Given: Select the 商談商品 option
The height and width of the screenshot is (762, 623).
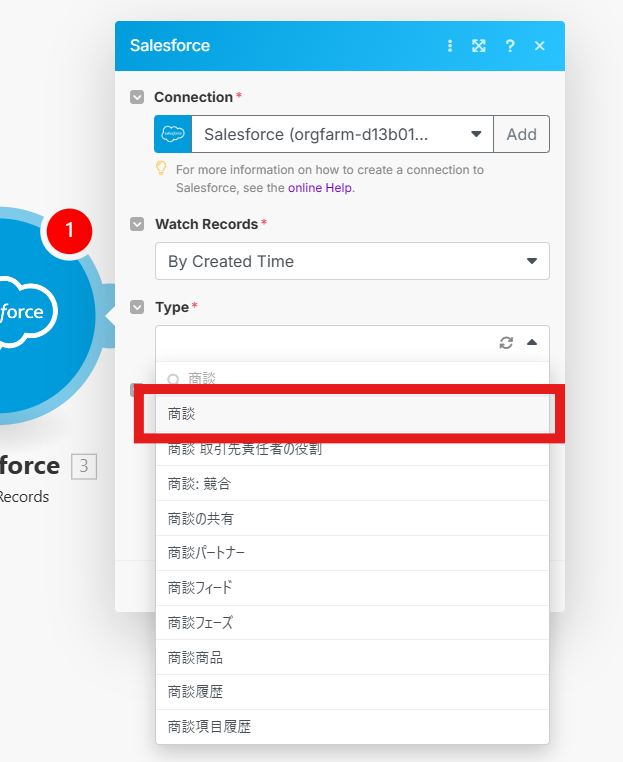Looking at the screenshot, I should pyautogui.click(x=352, y=658).
